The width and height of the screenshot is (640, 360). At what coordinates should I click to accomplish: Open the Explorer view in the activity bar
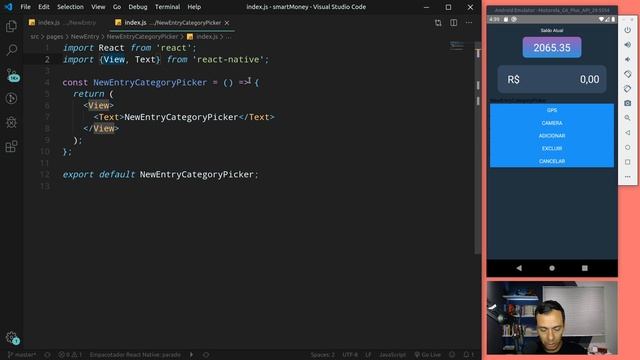(x=11, y=27)
